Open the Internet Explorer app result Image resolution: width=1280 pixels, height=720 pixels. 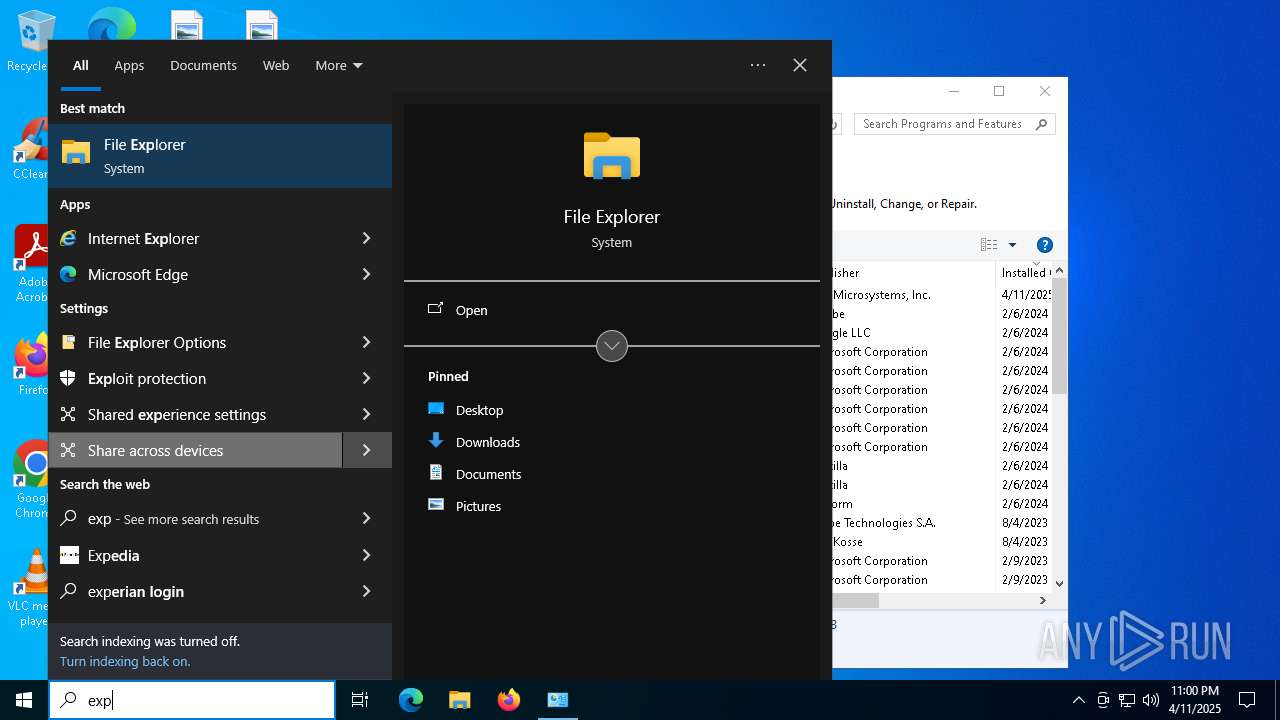[x=196, y=238]
